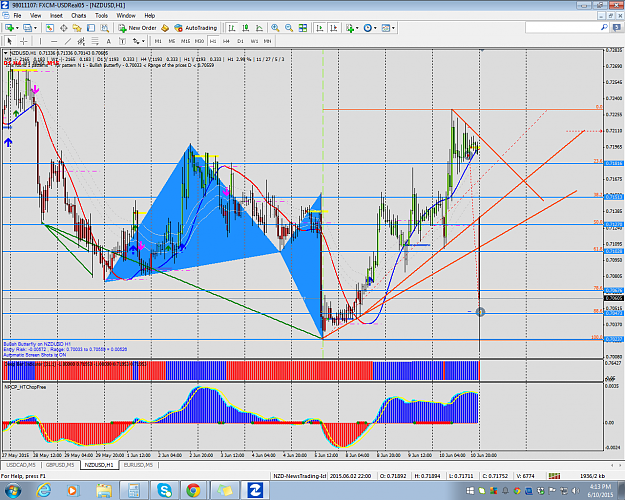Viewport: 625px width, 500px height.
Task: Select the crosshair cursor tool
Action: coord(24,41)
